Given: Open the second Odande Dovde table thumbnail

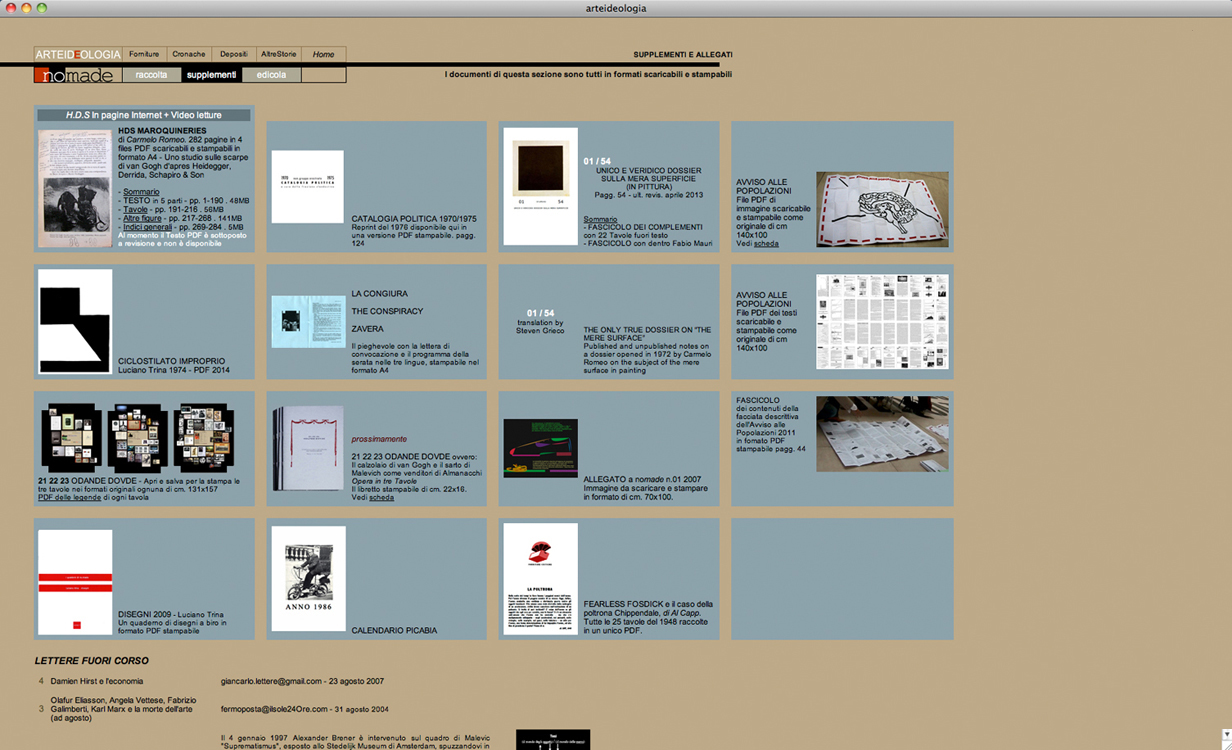Looking at the screenshot, I should point(138,438).
